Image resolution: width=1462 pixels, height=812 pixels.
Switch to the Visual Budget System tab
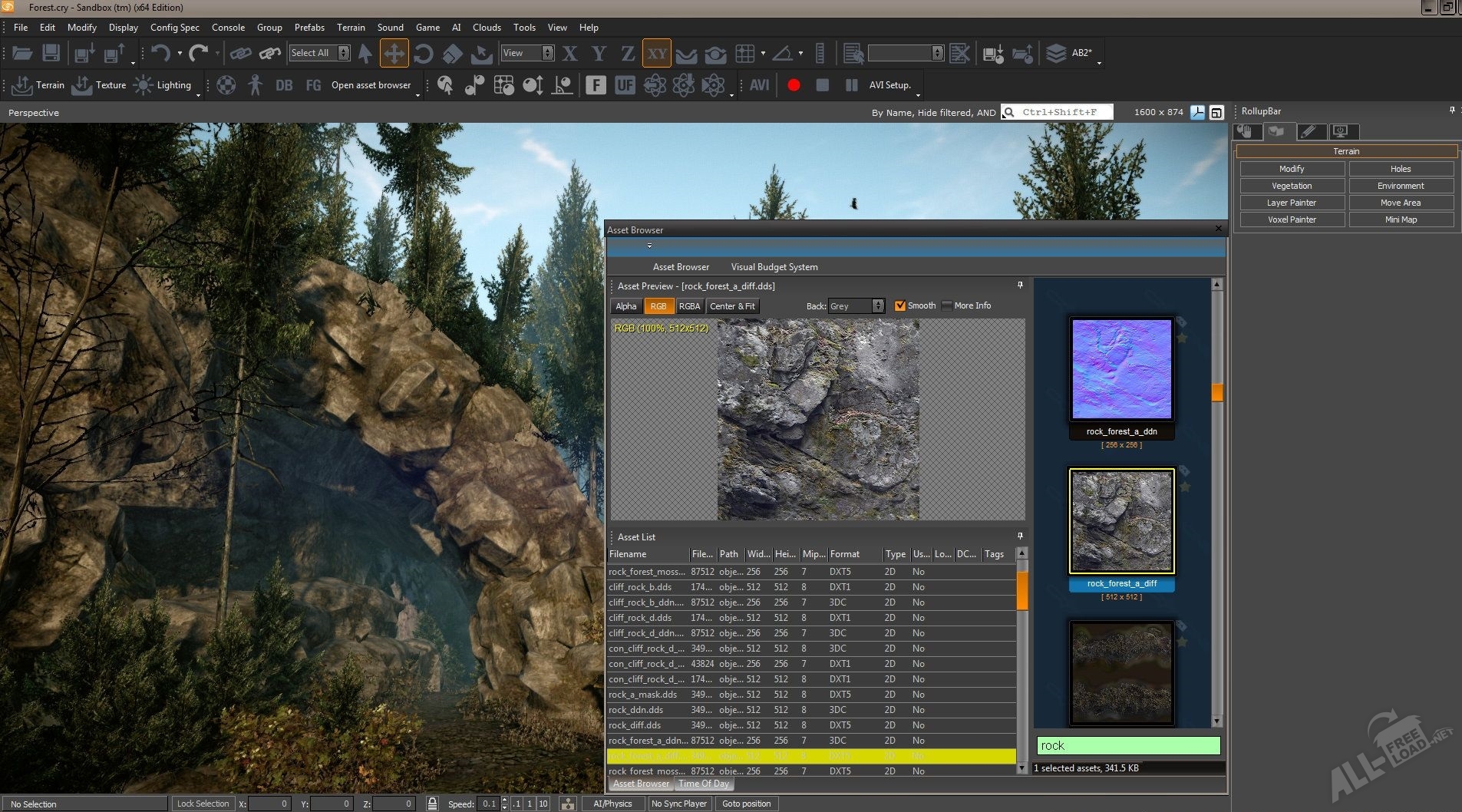[774, 266]
